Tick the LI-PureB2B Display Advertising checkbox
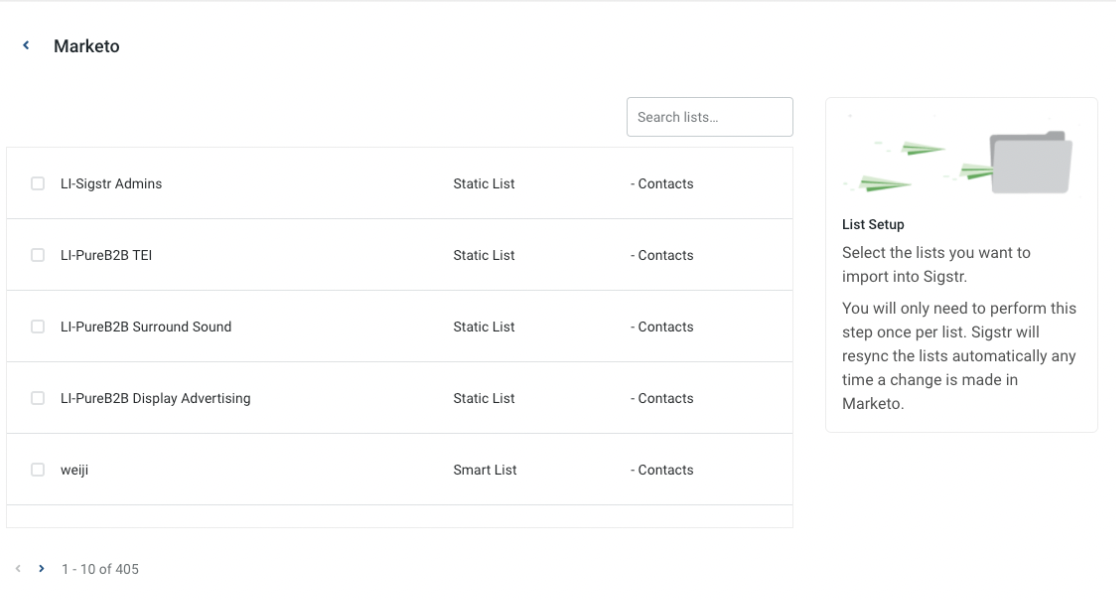Viewport: 1116px width, 600px height. point(38,398)
